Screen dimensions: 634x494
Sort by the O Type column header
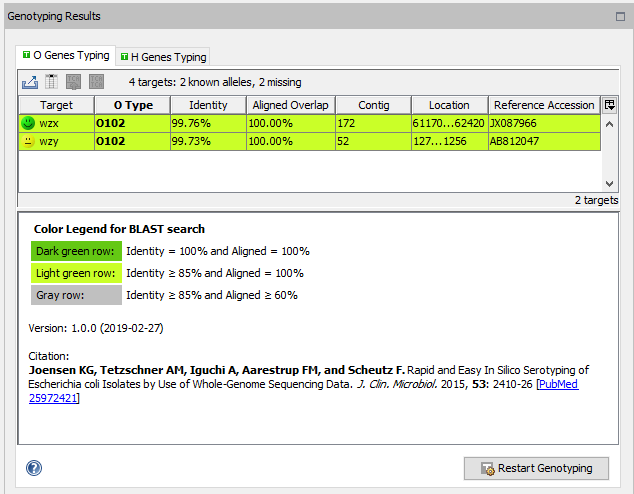[x=132, y=105]
